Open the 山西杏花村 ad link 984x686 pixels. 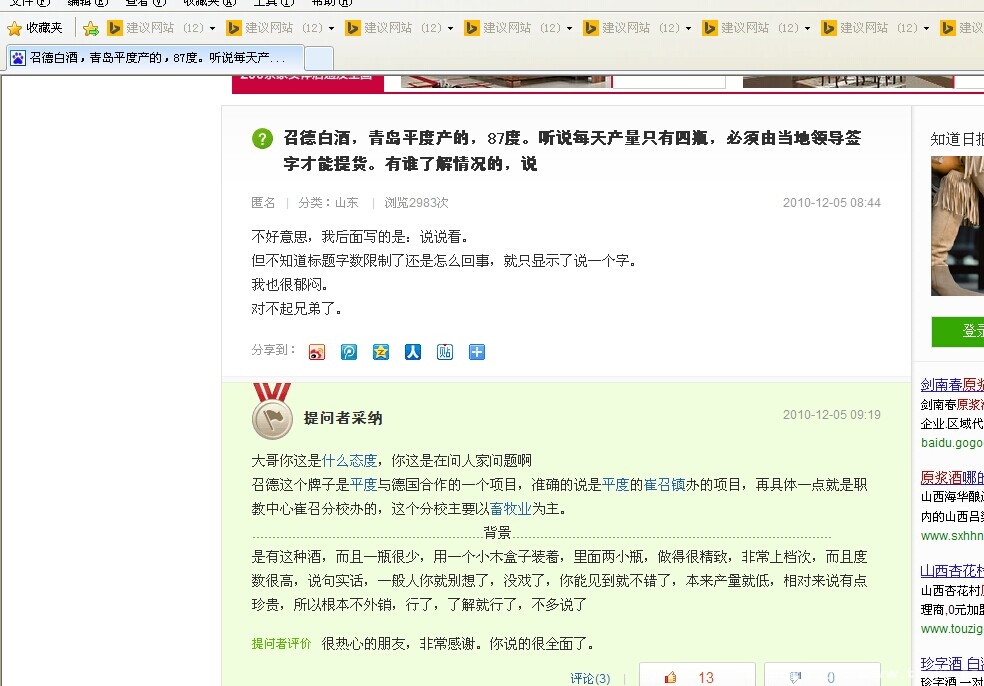[952, 571]
